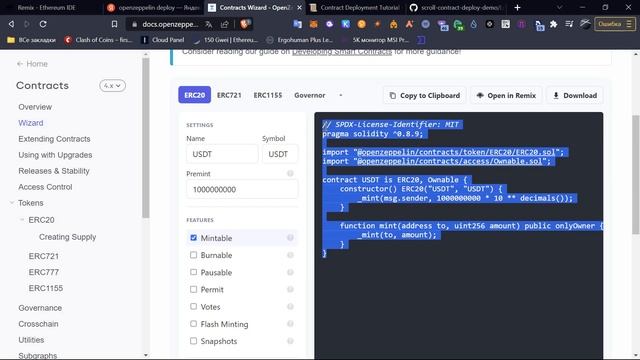Go back in browser history

pos(11,24)
